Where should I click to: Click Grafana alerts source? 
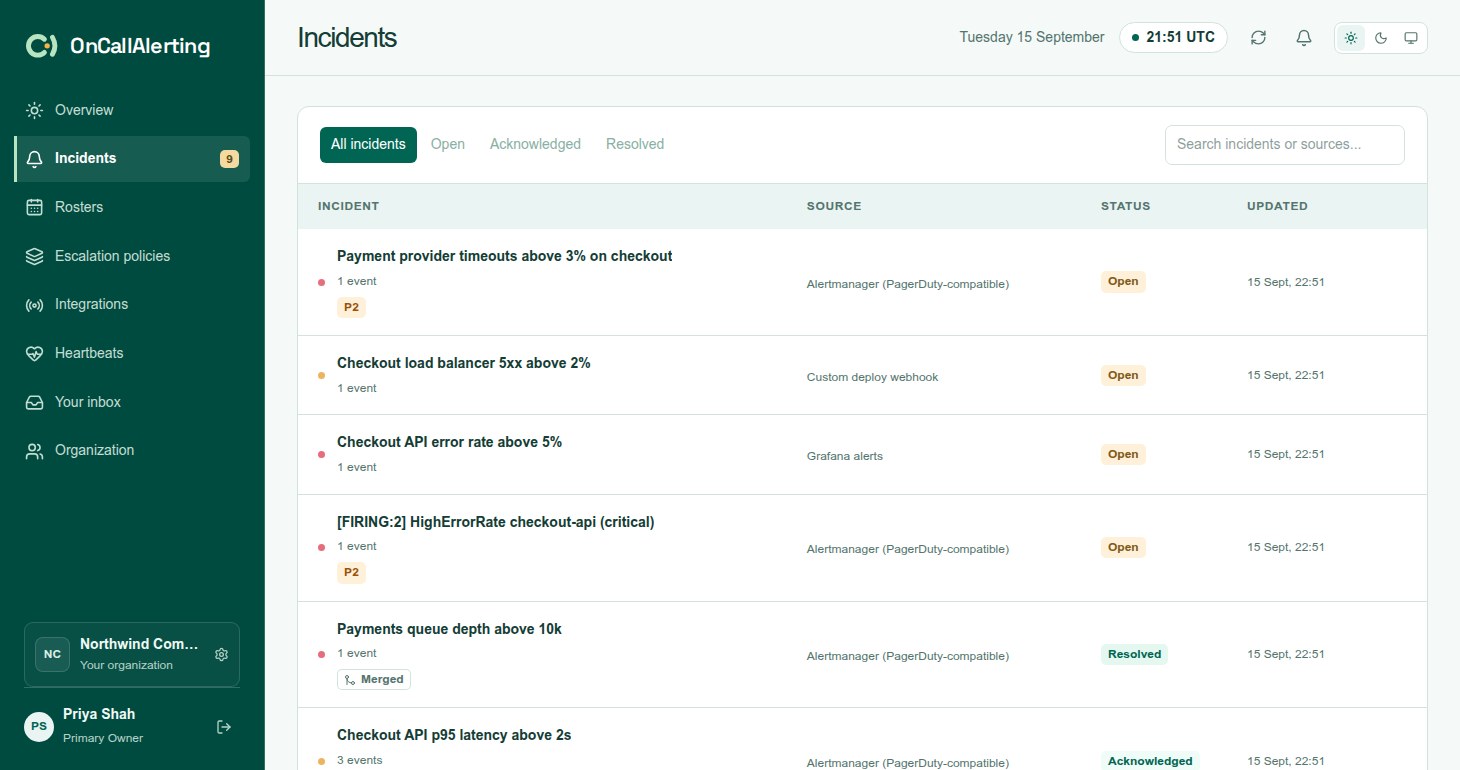click(845, 456)
